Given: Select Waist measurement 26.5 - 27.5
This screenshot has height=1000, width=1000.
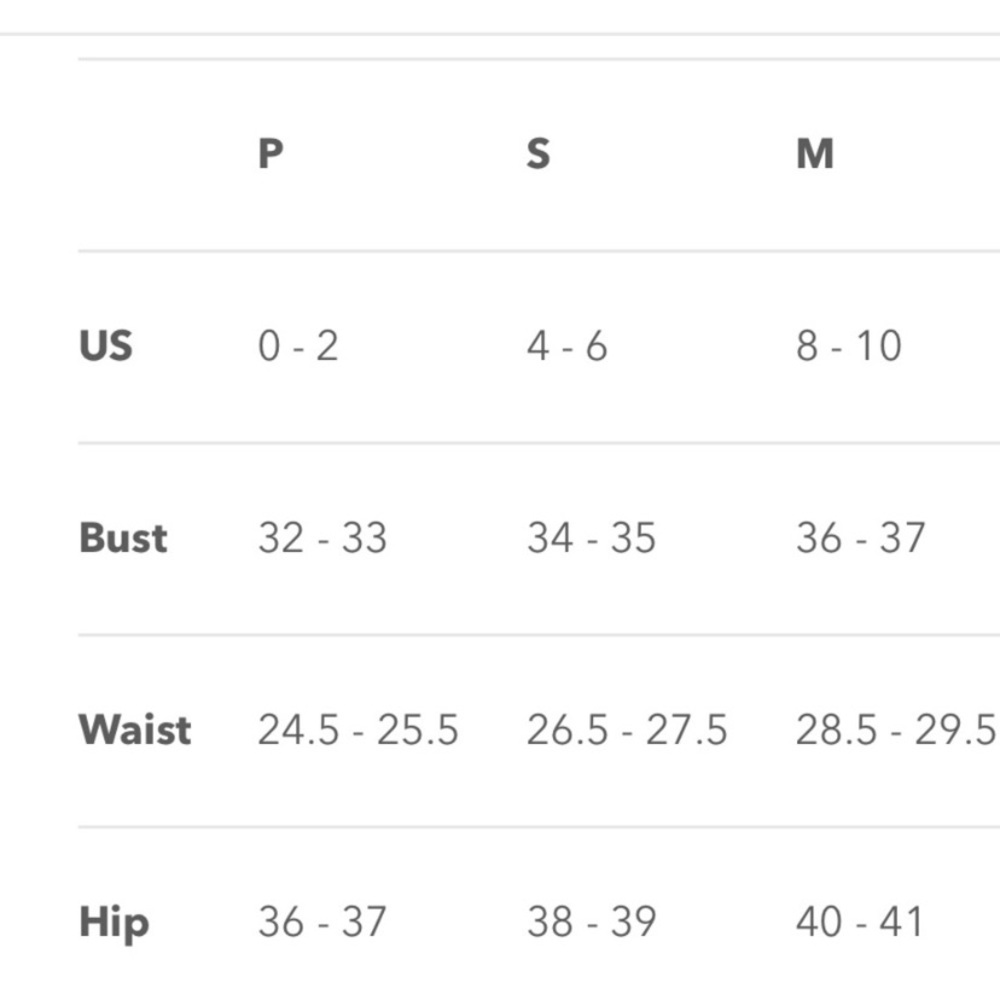Looking at the screenshot, I should [x=627, y=730].
